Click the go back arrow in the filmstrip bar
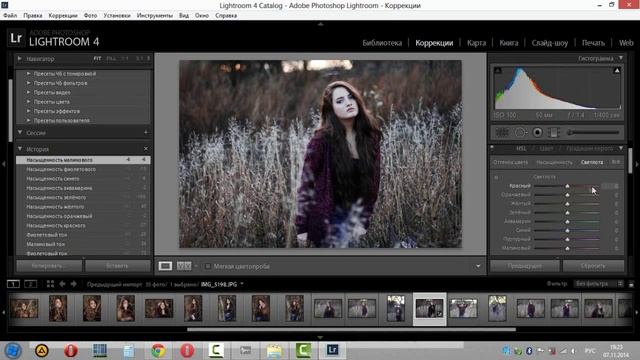The image size is (640, 360). pyautogui.click(x=62, y=284)
